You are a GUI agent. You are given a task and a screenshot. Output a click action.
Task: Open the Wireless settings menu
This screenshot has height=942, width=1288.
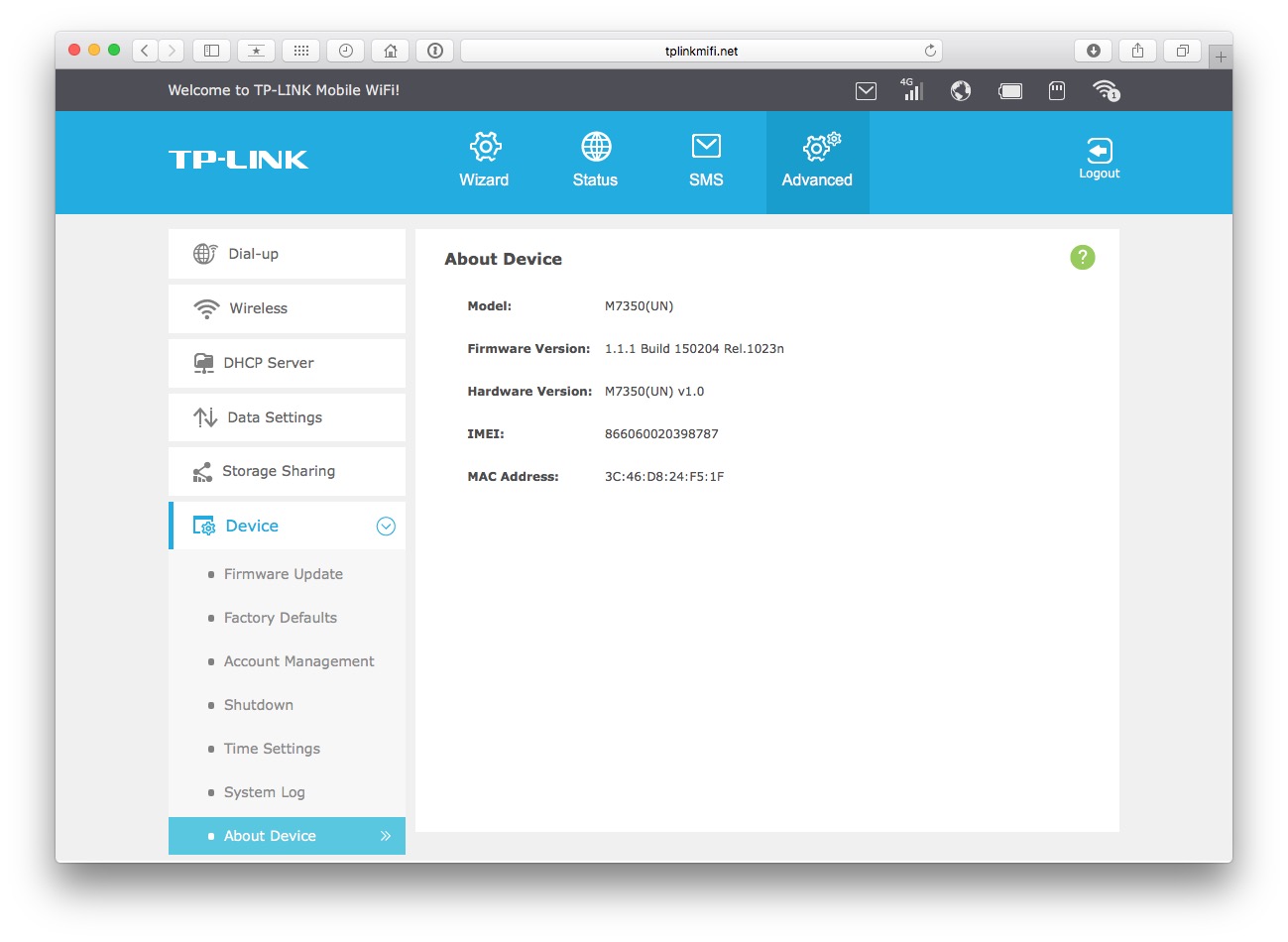pos(287,308)
